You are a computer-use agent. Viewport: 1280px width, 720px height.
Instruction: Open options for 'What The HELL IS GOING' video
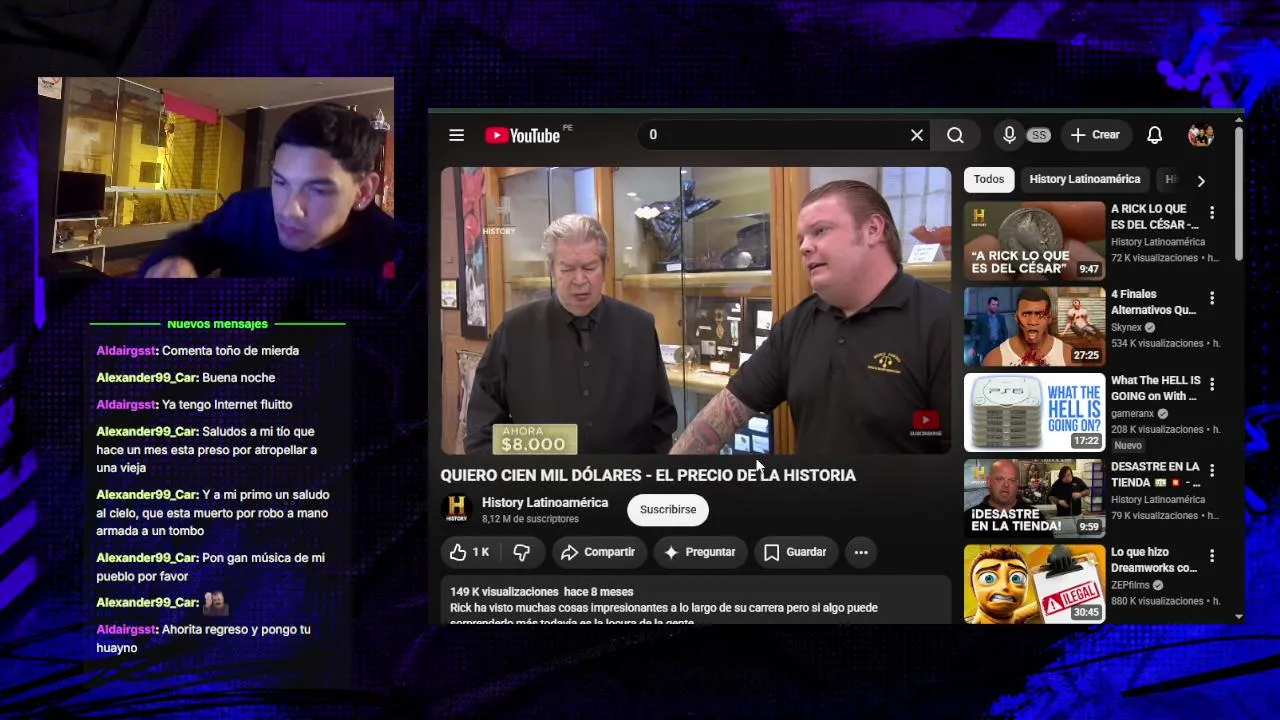tap(1212, 384)
